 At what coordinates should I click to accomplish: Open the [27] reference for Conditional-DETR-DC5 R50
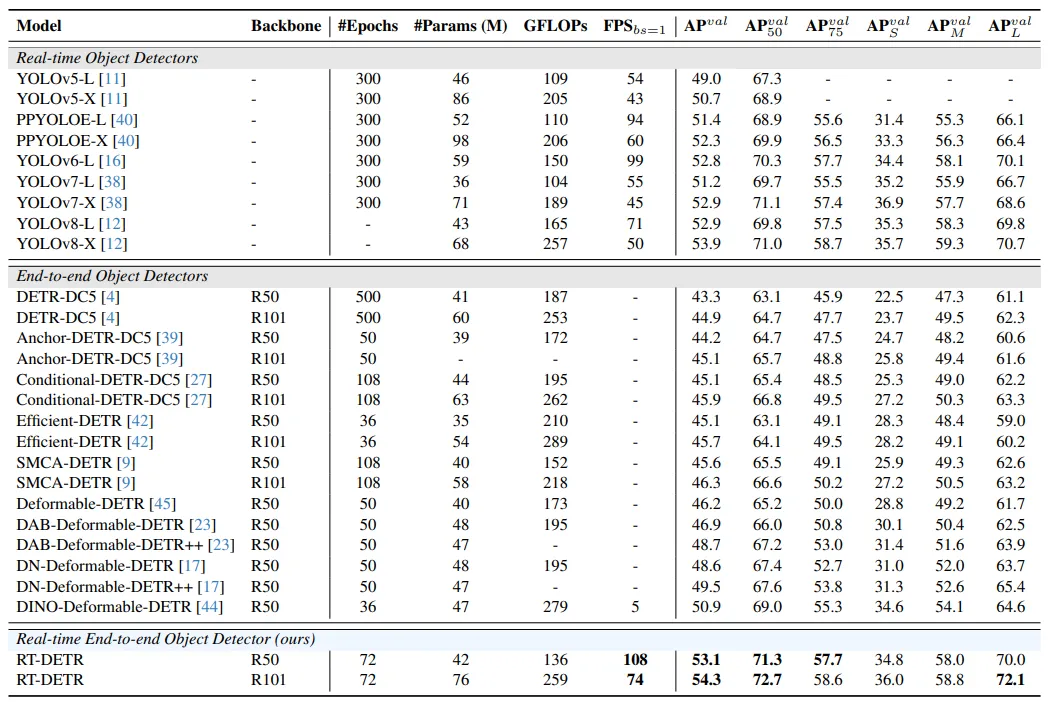[x=199, y=380]
